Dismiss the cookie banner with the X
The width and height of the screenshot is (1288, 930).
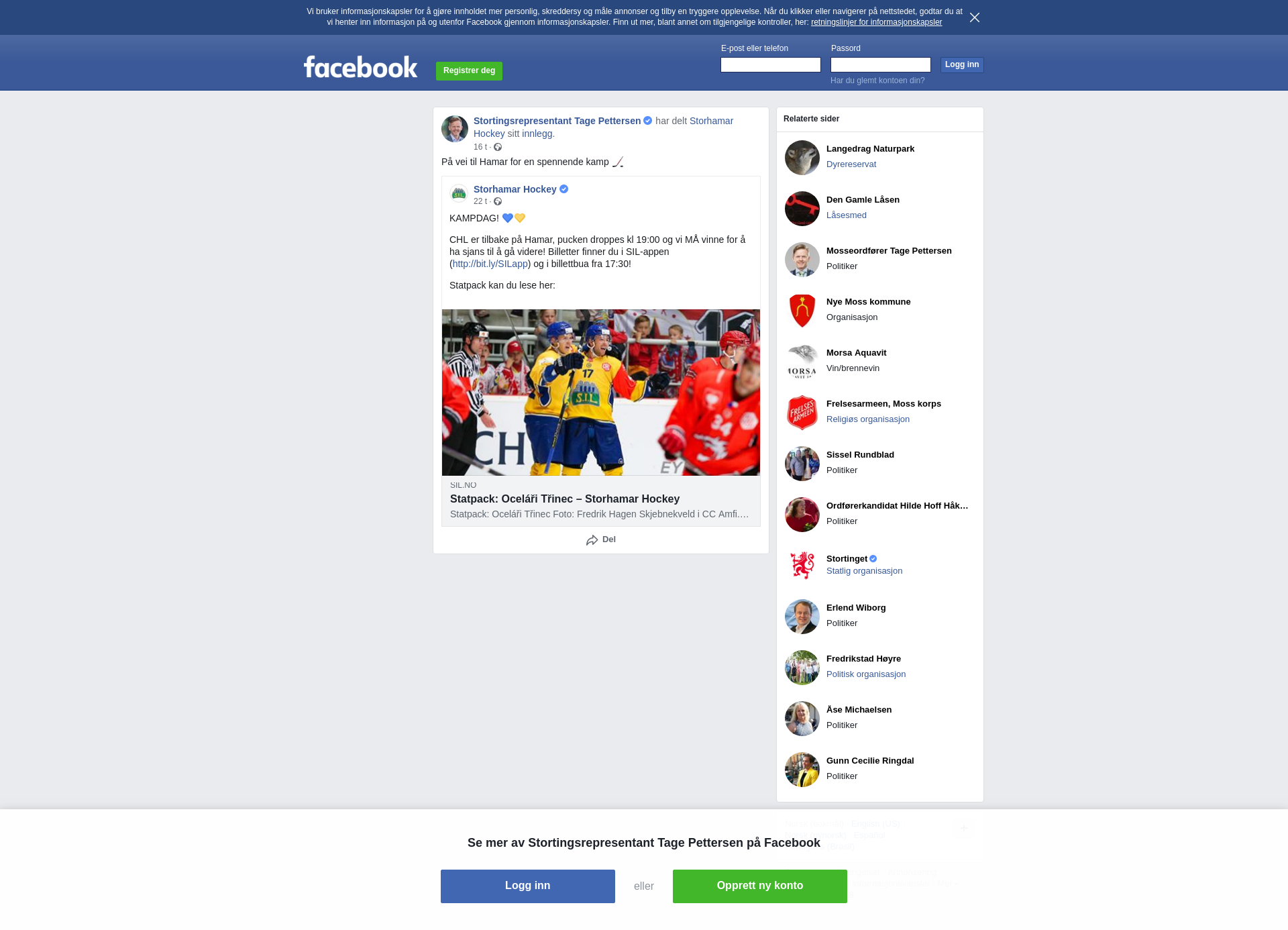[x=975, y=17]
